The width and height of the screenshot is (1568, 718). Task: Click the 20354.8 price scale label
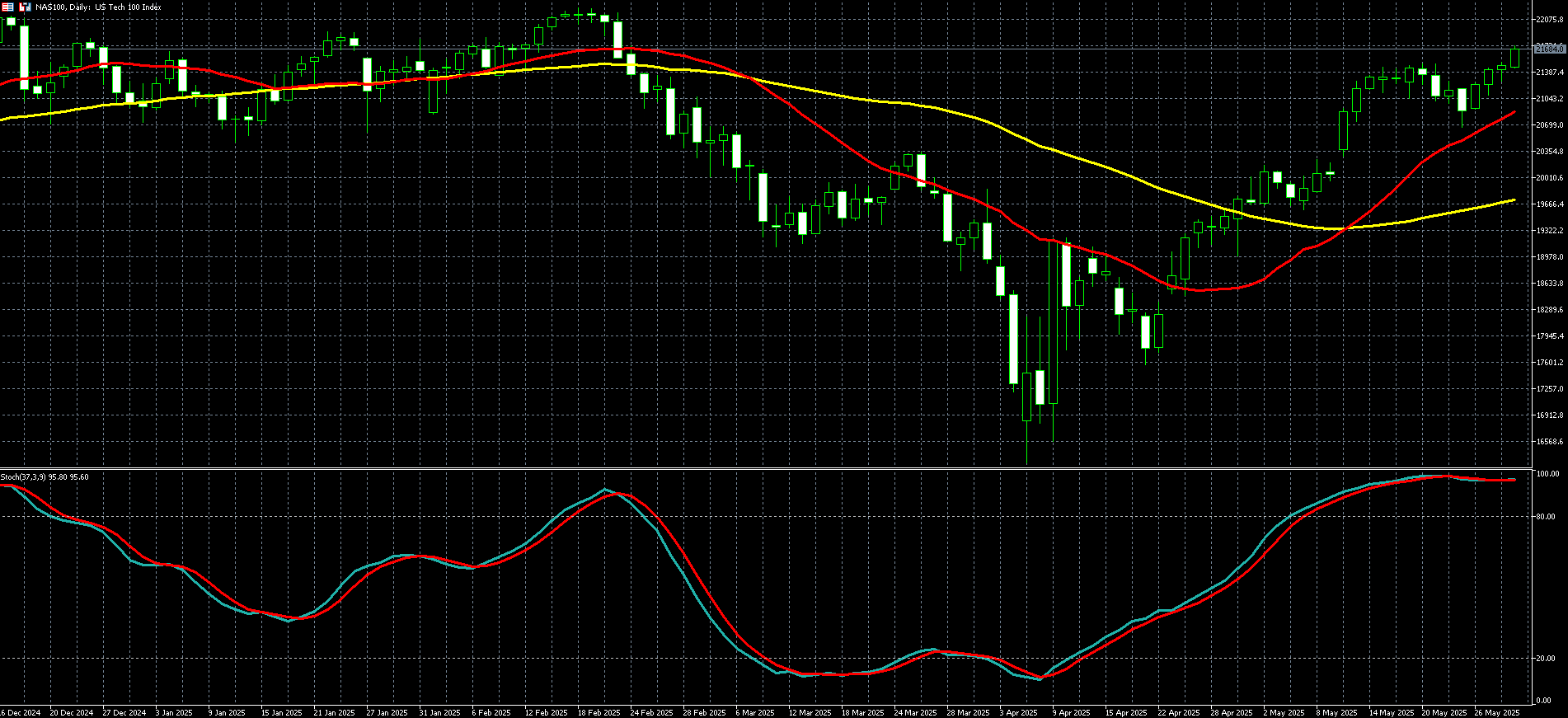point(1549,152)
